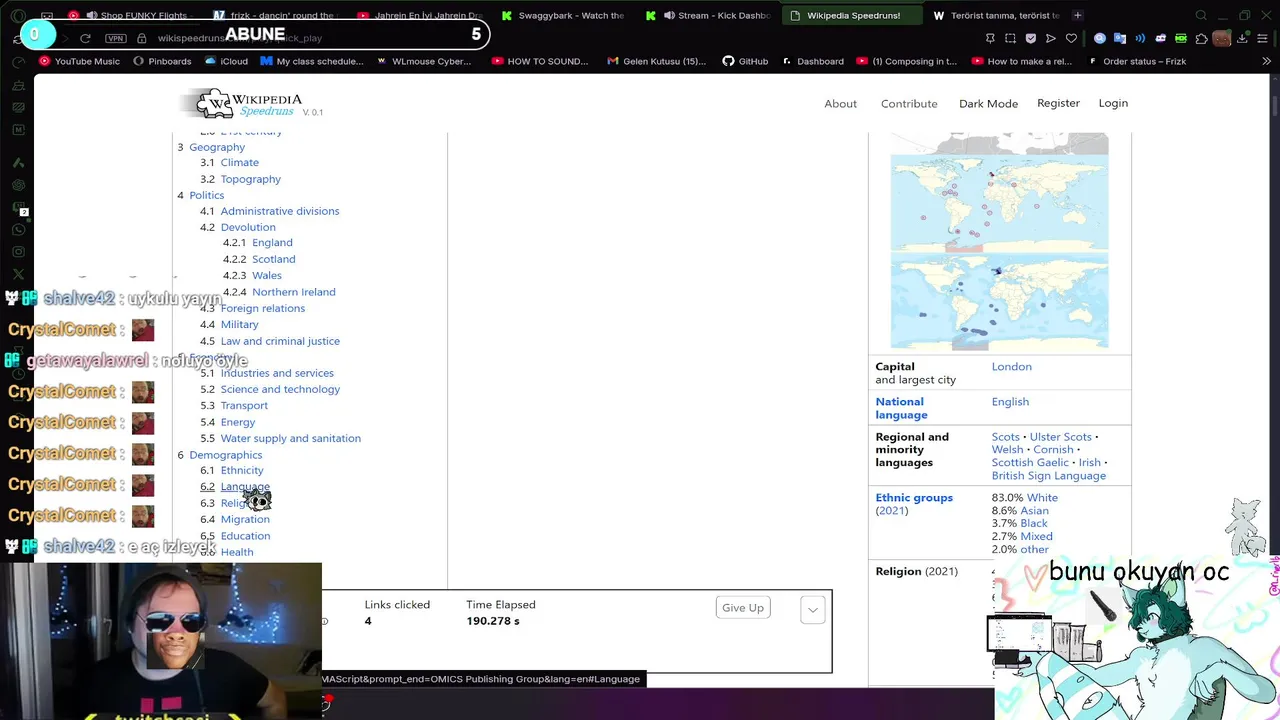Click the pin icon in the address bar
This screenshot has width=1280, height=720.
pyautogui.click(x=990, y=38)
